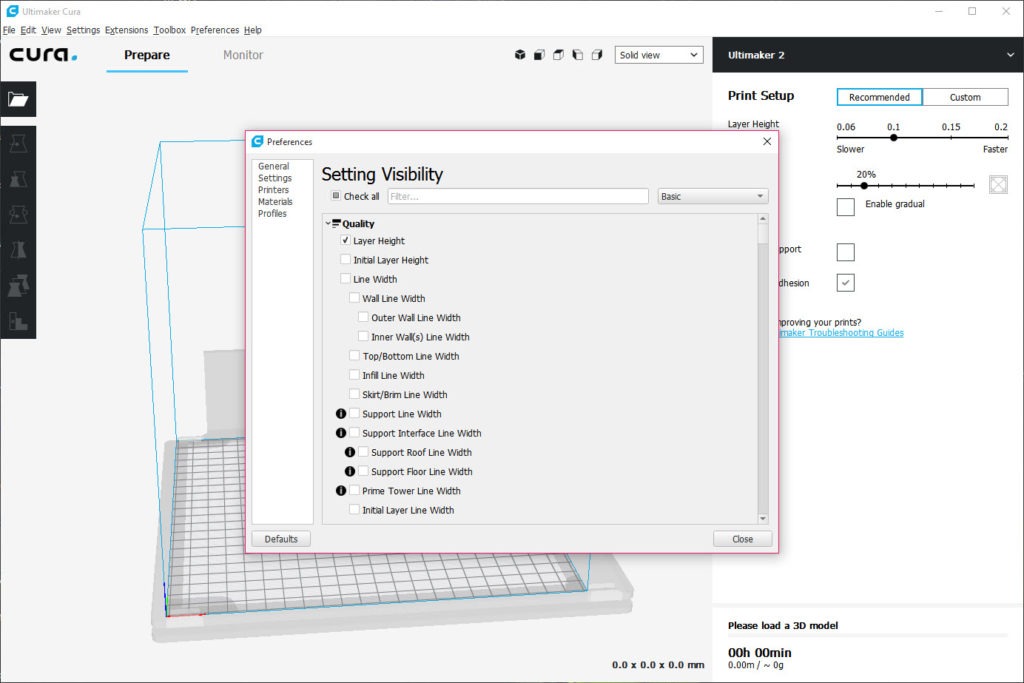Select the Rotate tool in the left toolbar
This screenshot has height=683, width=1024.
18,214
